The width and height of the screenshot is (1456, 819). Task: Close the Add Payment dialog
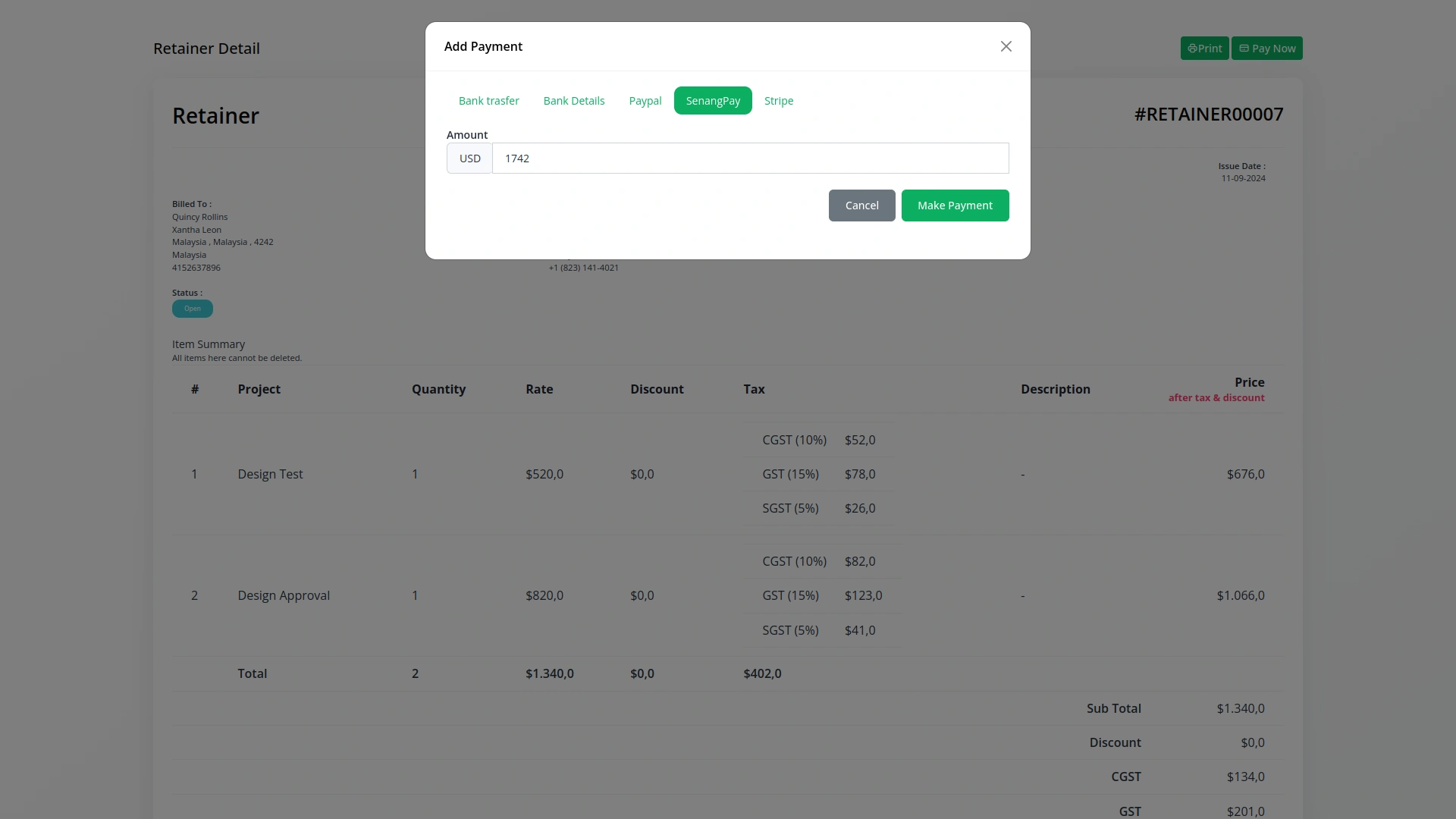(1006, 46)
